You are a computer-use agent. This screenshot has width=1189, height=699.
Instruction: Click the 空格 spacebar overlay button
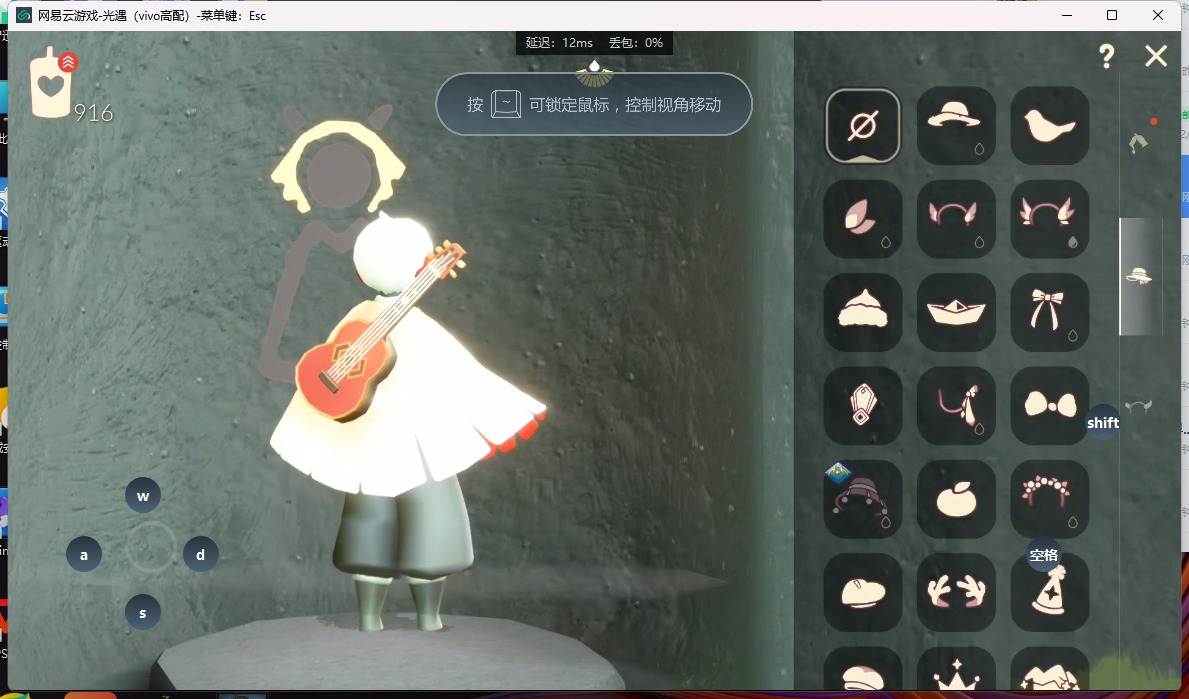(x=1043, y=555)
